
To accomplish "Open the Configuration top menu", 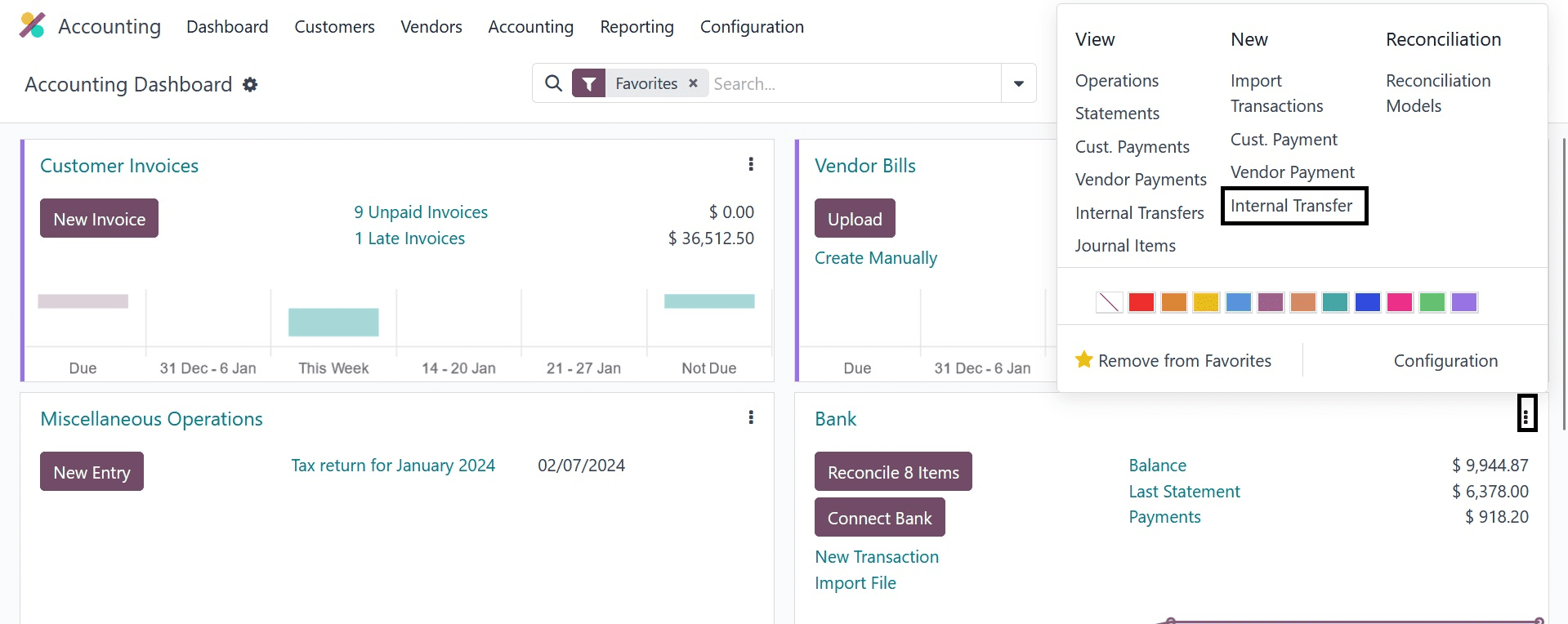I will click(752, 27).
